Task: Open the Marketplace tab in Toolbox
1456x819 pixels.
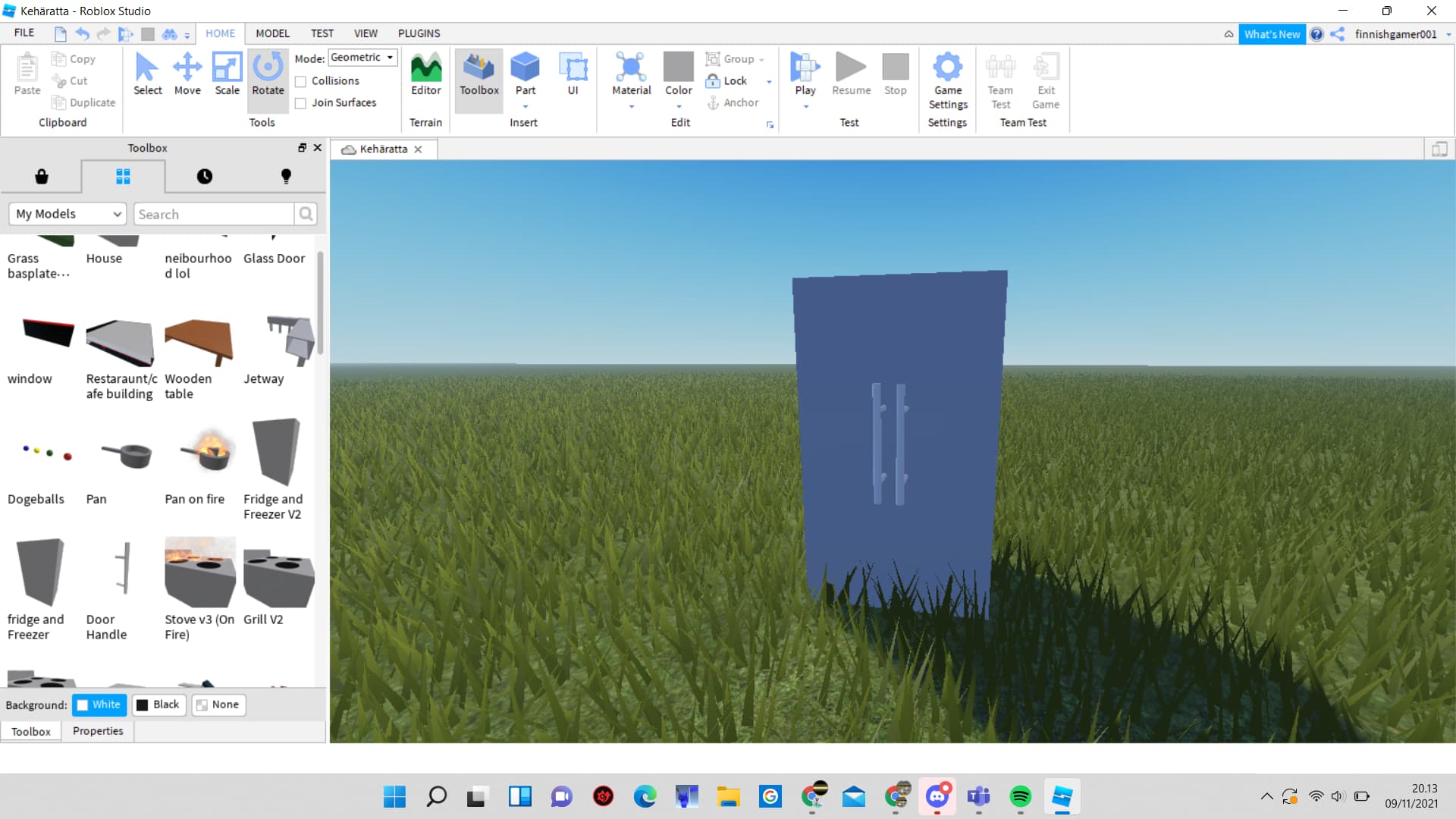Action: [x=42, y=177]
